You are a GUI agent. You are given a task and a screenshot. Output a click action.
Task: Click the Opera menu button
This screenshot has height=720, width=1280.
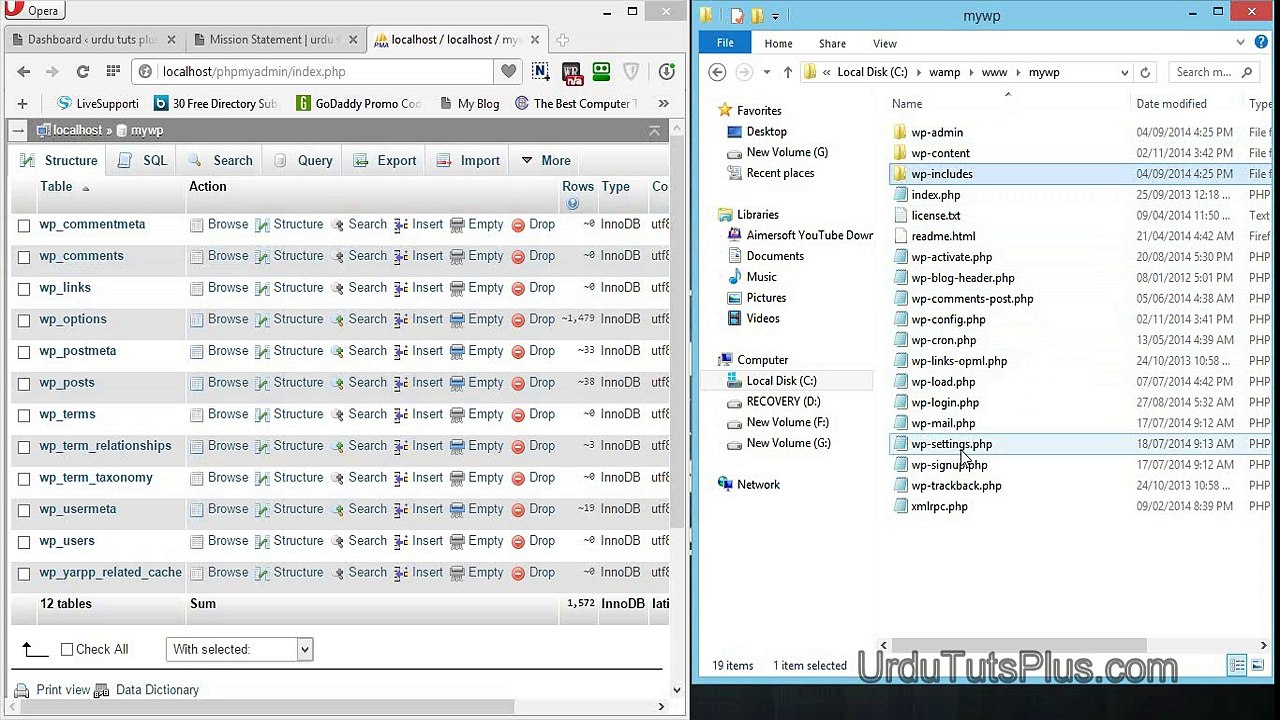coord(33,11)
